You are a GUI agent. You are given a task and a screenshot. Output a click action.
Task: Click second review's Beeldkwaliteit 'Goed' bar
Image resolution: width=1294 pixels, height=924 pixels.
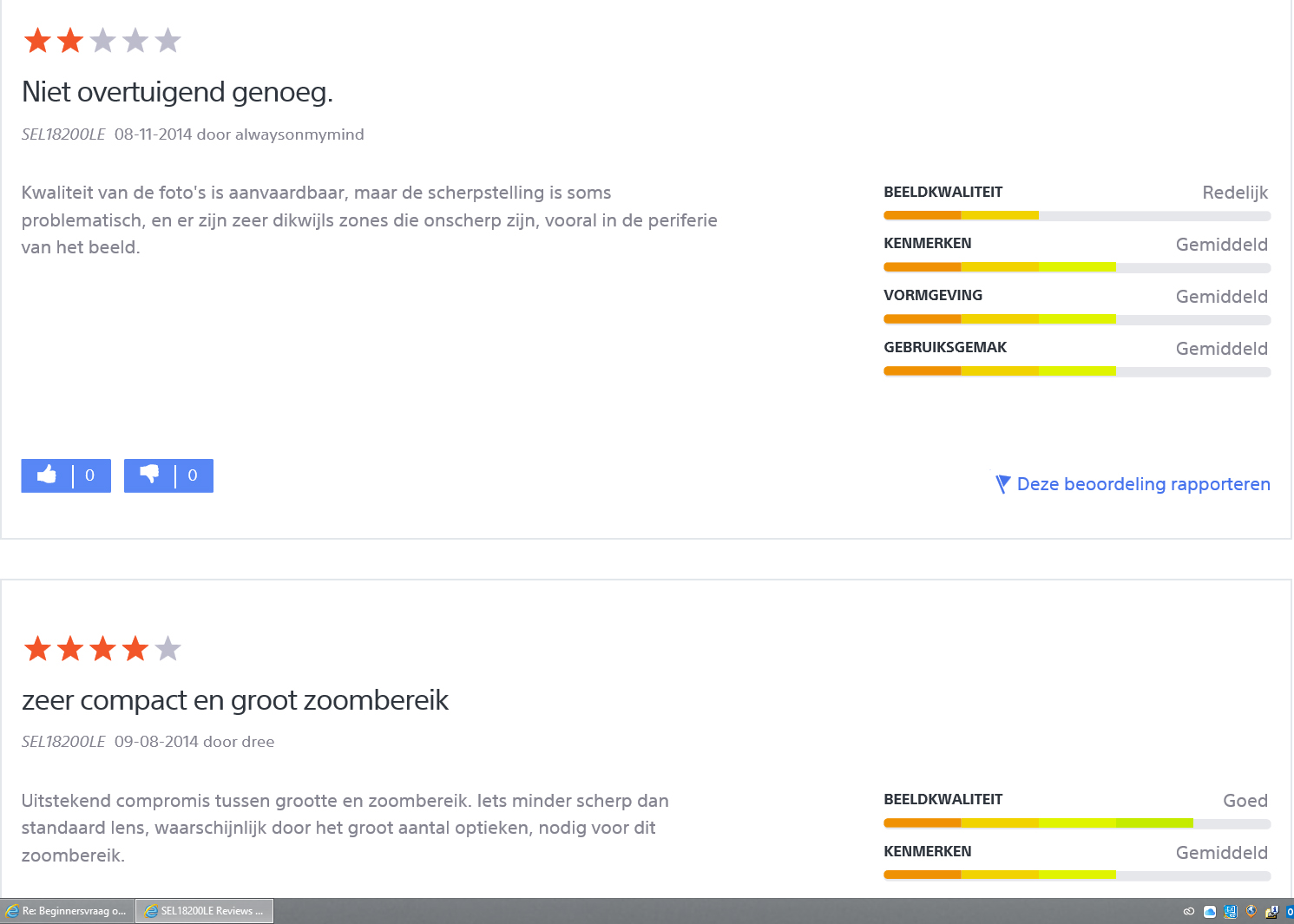point(1077,823)
